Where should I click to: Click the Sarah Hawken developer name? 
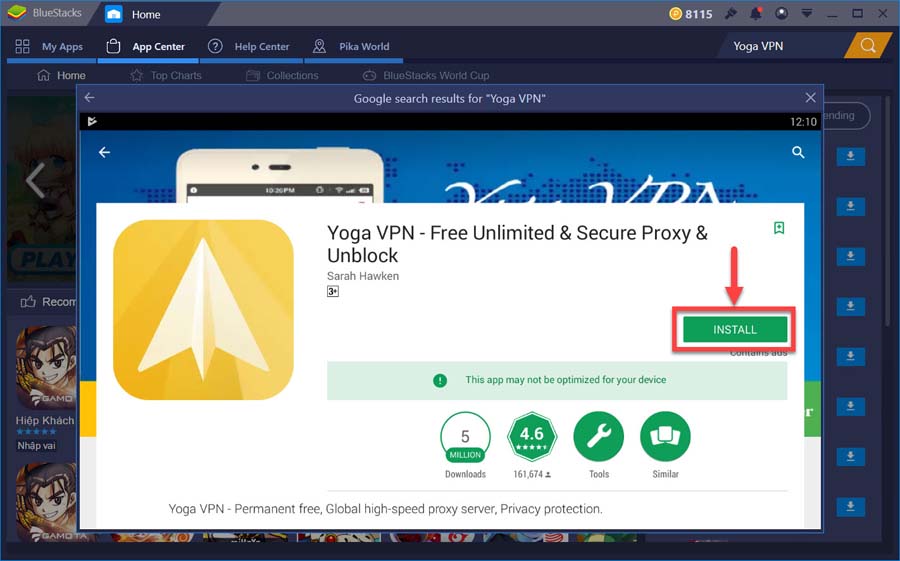[363, 276]
